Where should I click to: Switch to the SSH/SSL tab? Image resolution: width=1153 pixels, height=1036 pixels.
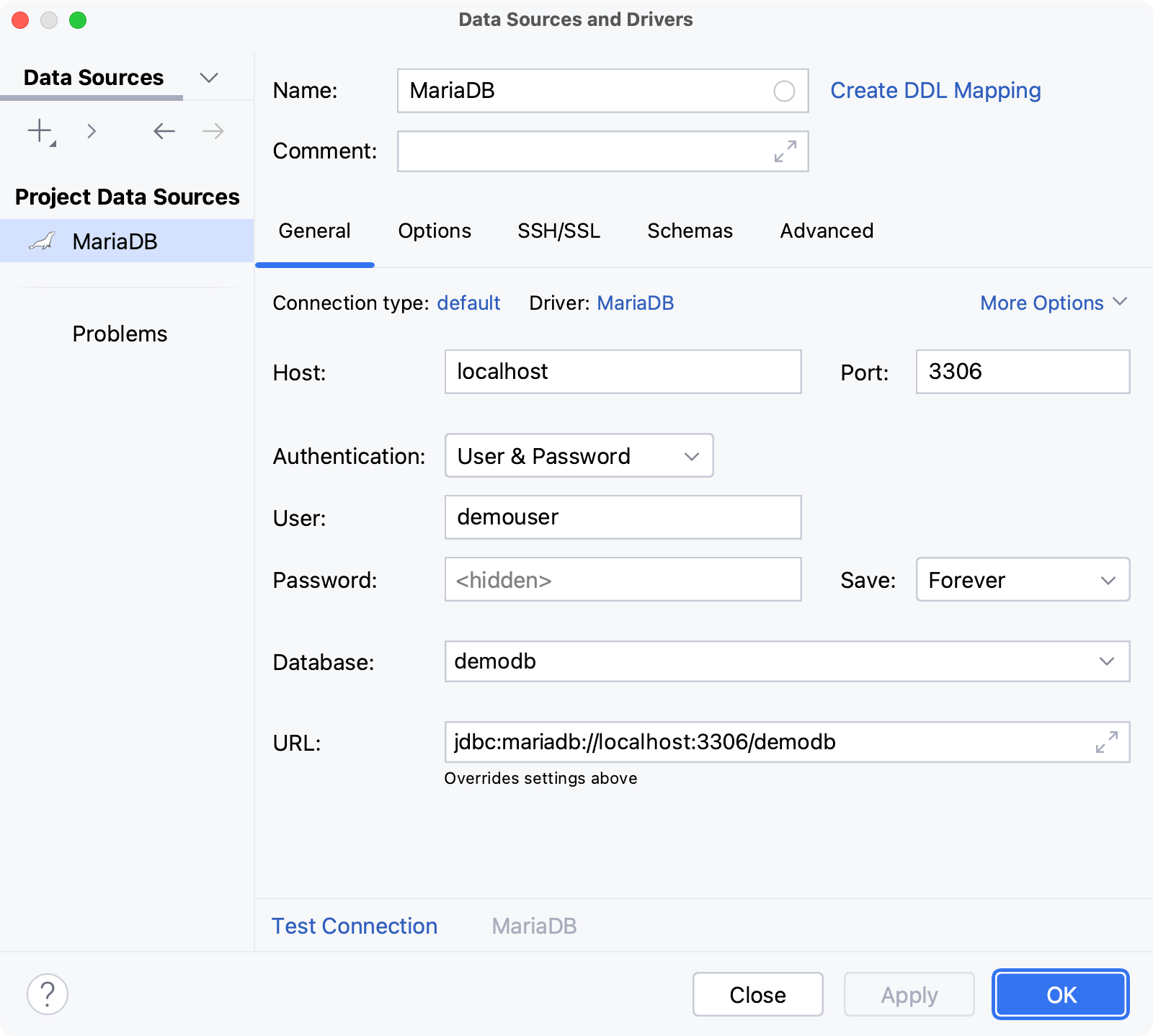(558, 231)
